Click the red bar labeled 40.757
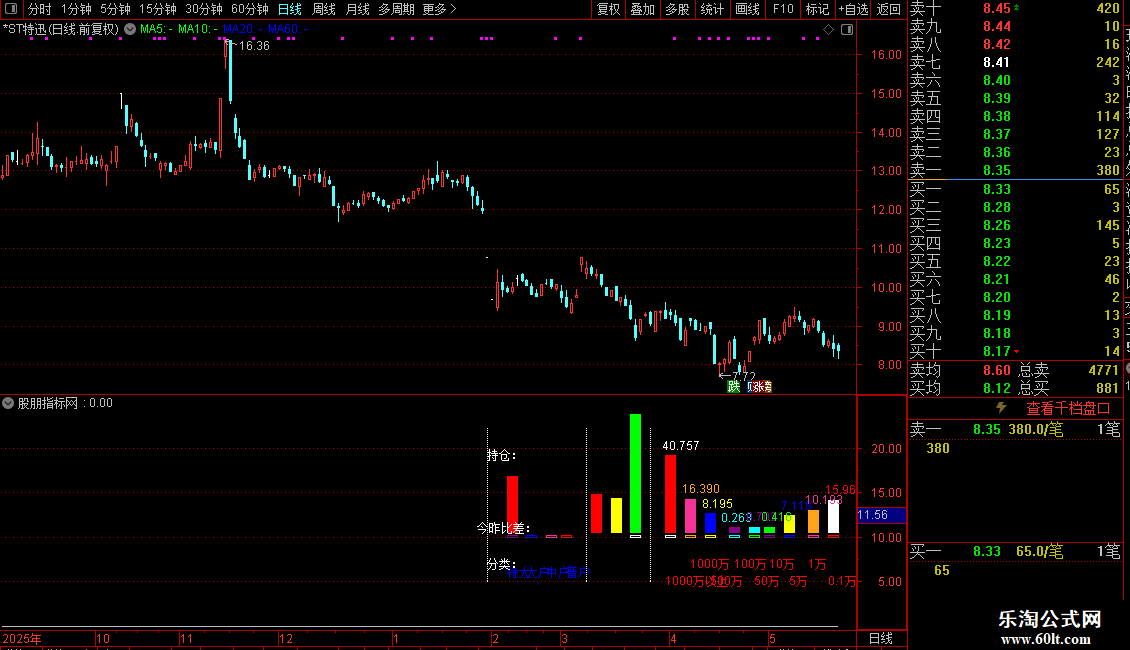This screenshot has height=650, width=1130. pos(670,494)
